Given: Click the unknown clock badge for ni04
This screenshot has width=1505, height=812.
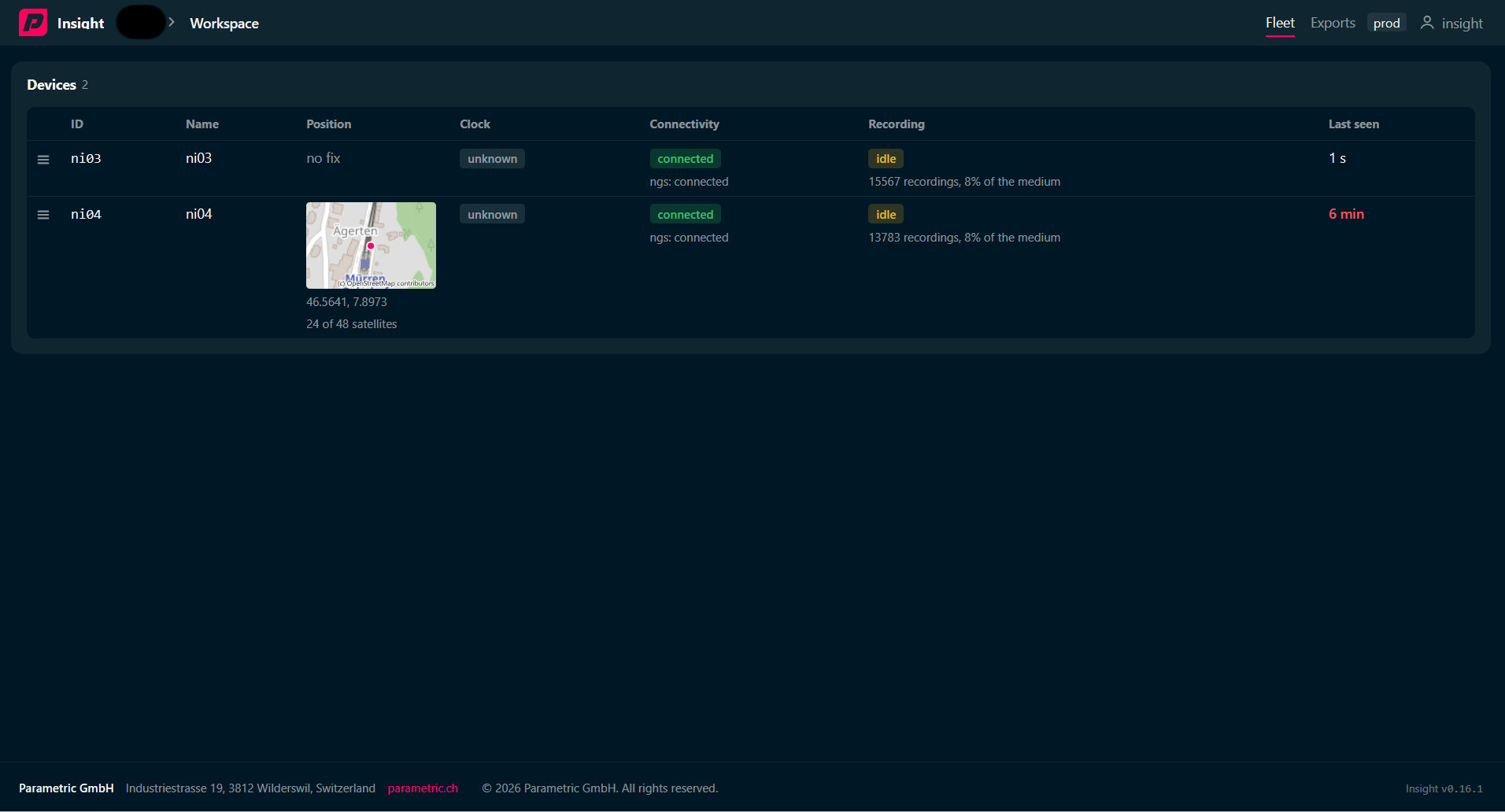Looking at the screenshot, I should coord(492,214).
